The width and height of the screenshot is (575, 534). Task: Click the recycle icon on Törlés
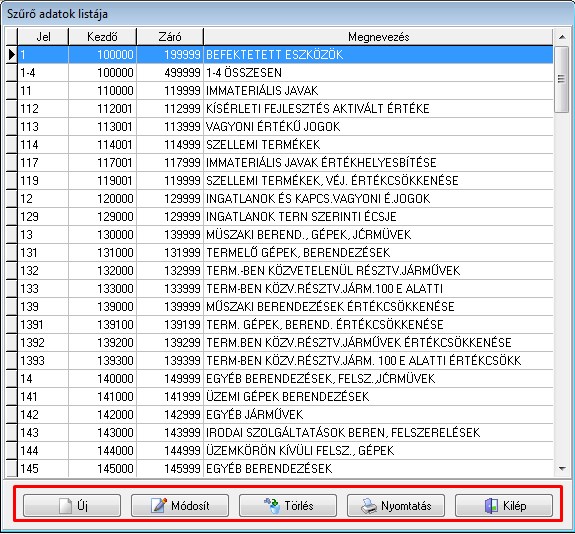pyautogui.click(x=272, y=506)
